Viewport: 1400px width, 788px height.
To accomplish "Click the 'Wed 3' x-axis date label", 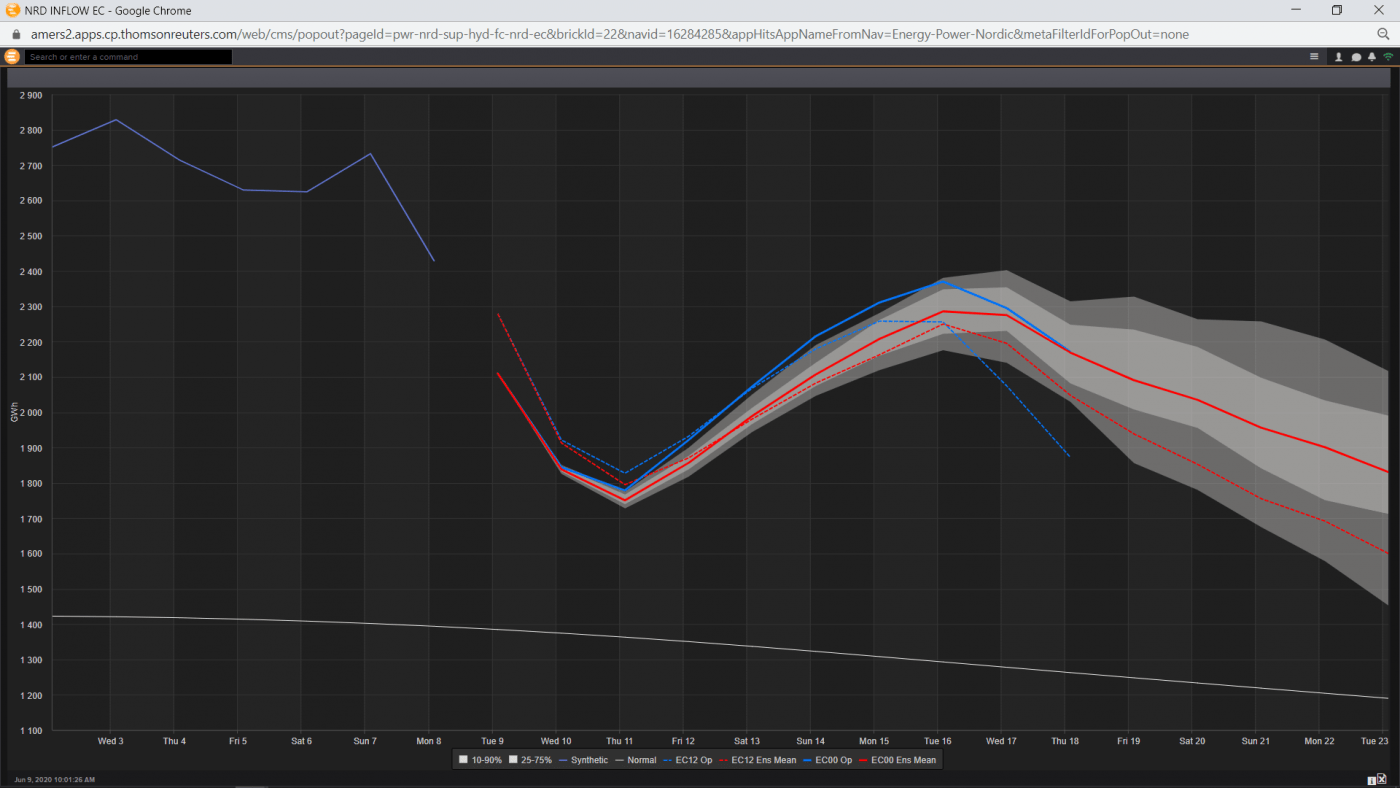I will [111, 741].
